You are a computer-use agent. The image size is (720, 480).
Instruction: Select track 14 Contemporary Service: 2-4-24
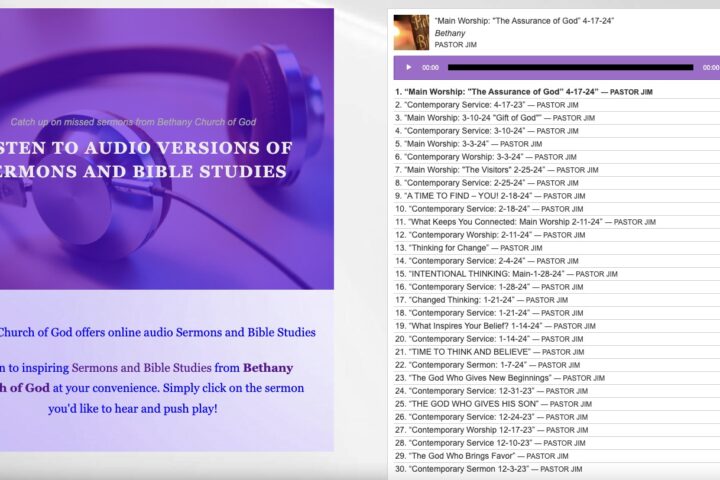coord(557,261)
